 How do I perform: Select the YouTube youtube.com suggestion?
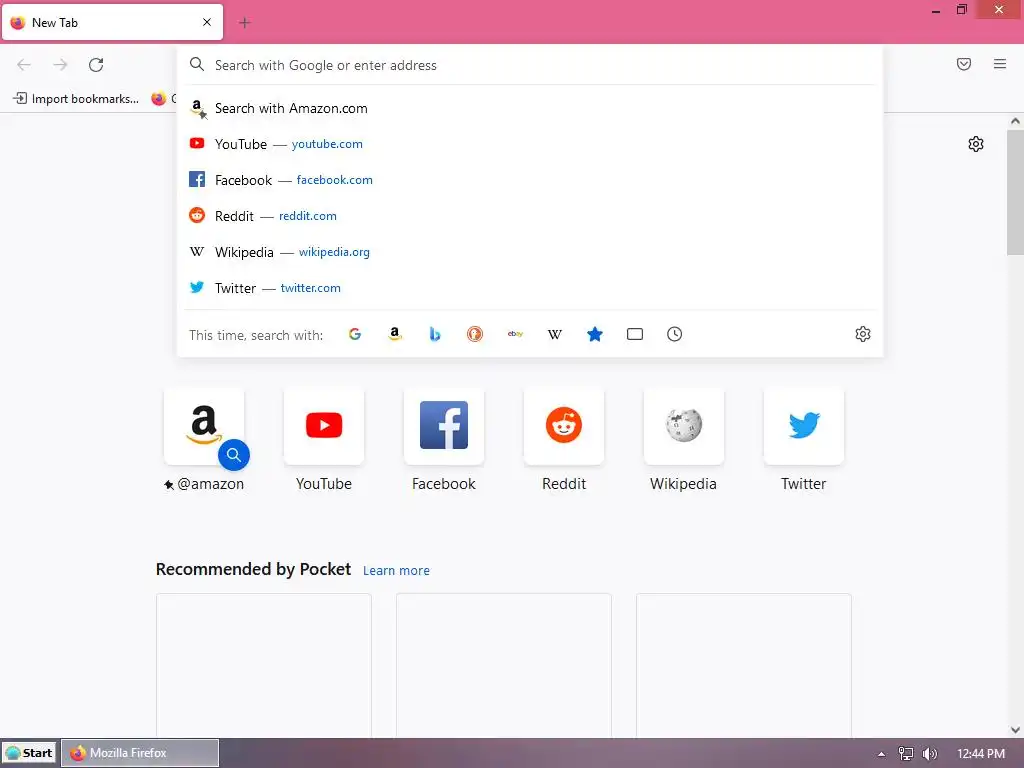coord(530,144)
